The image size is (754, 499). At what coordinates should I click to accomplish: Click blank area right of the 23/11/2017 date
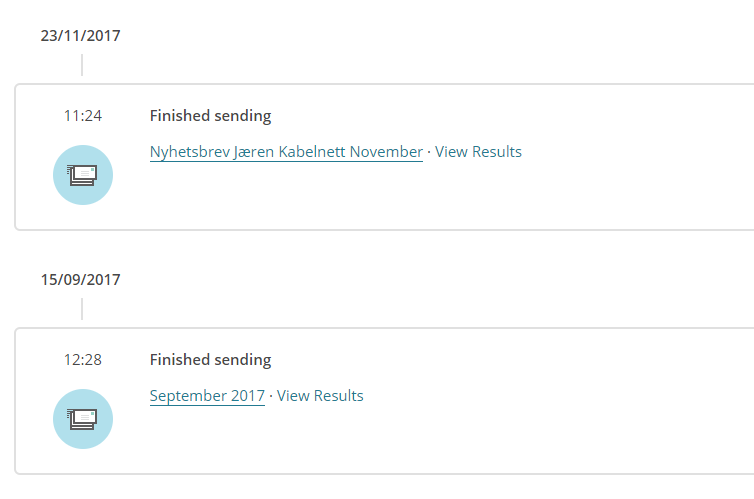(x=400, y=36)
